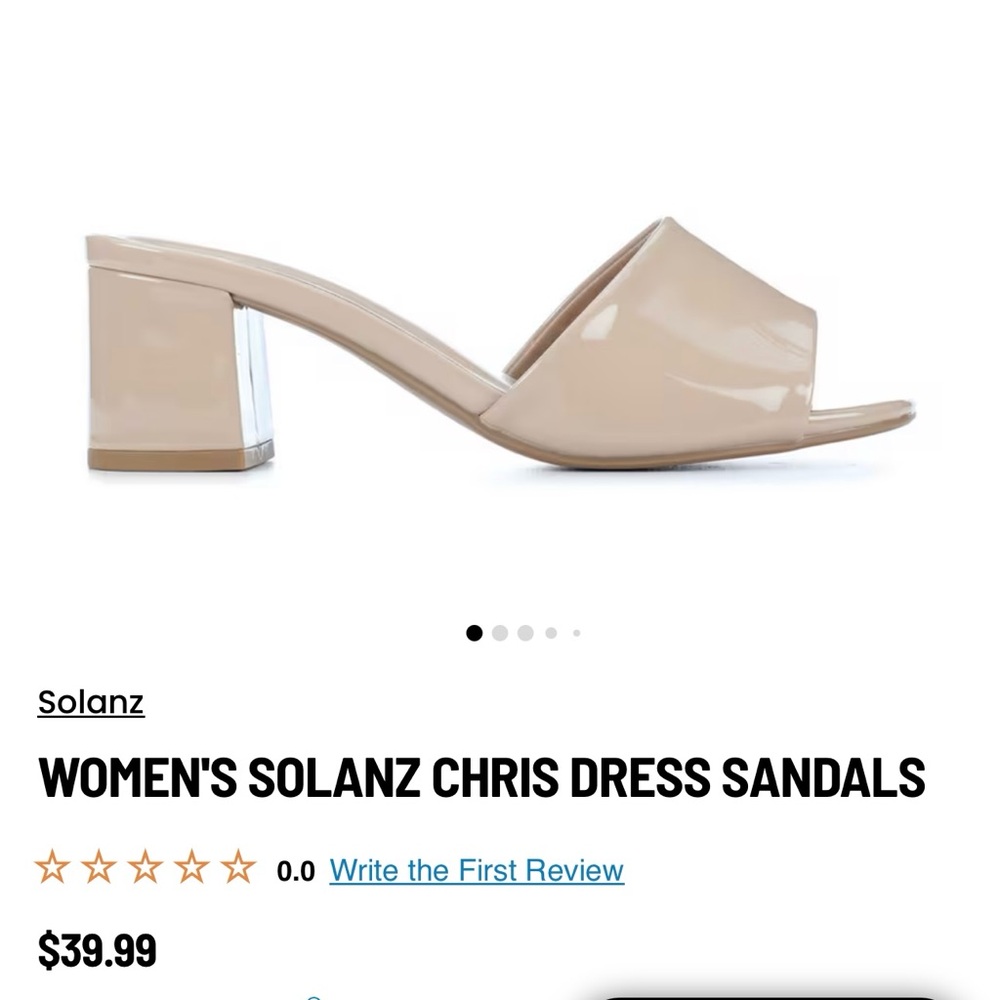Viewport: 1000px width, 1000px height.
Task: Open the last gallery image via smallest dot
Action: pos(577,633)
